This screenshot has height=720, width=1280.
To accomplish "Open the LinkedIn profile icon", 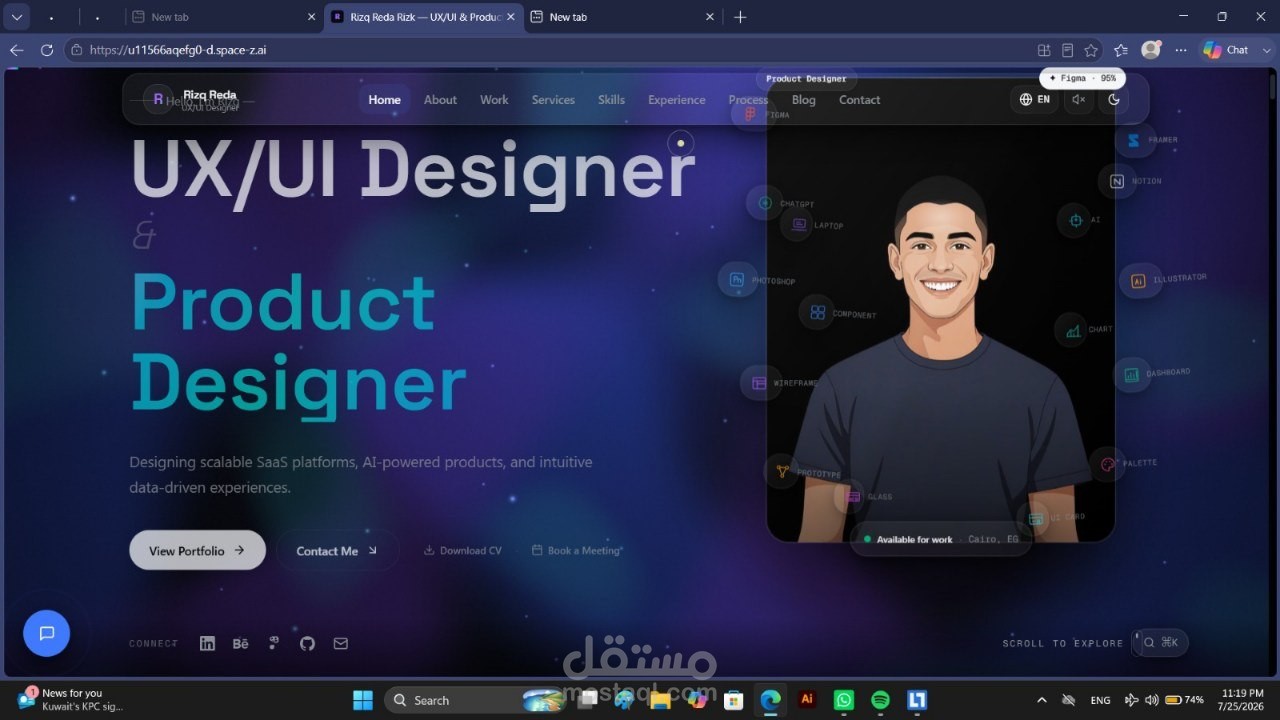I will 207,643.
